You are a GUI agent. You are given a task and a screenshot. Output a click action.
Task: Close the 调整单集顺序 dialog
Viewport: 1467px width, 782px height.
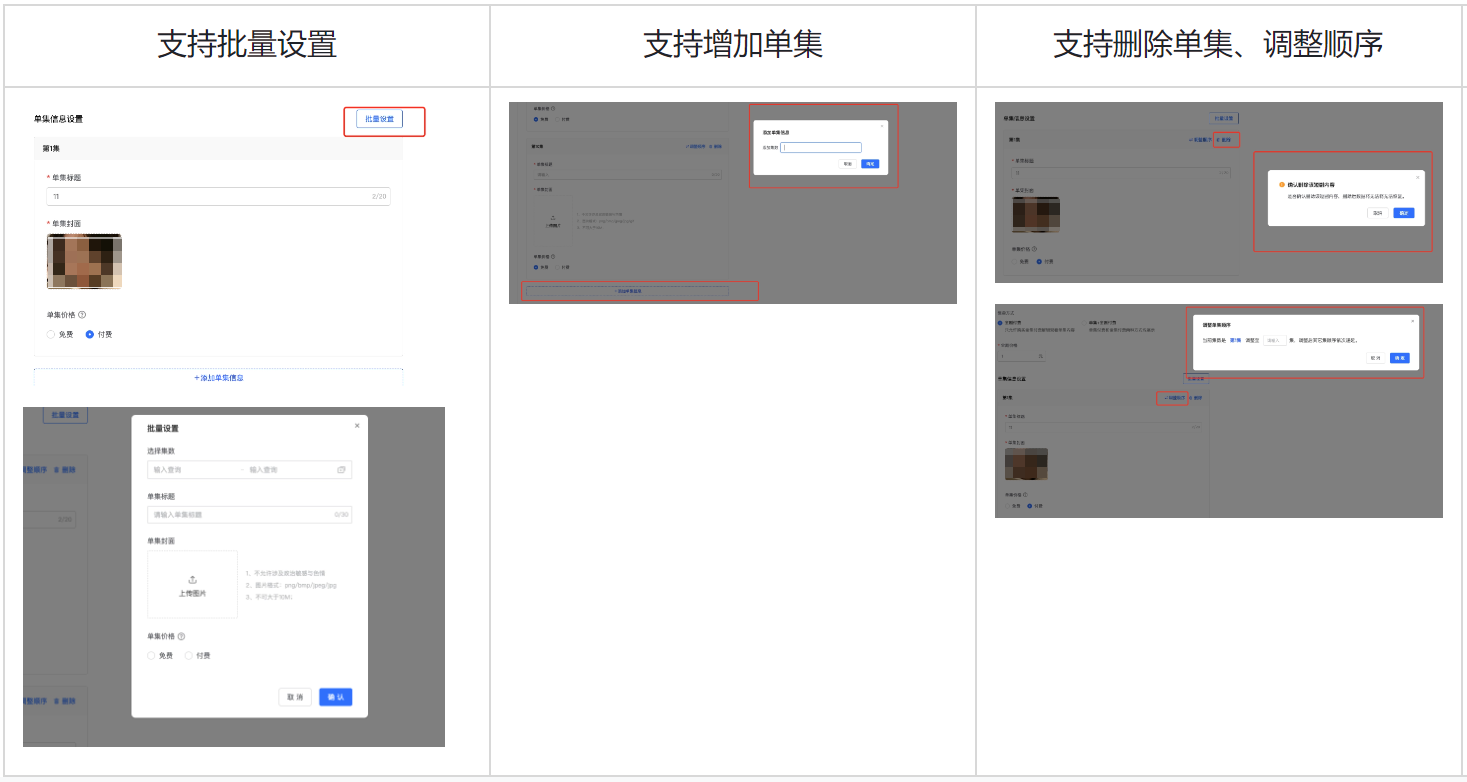tap(1412, 321)
